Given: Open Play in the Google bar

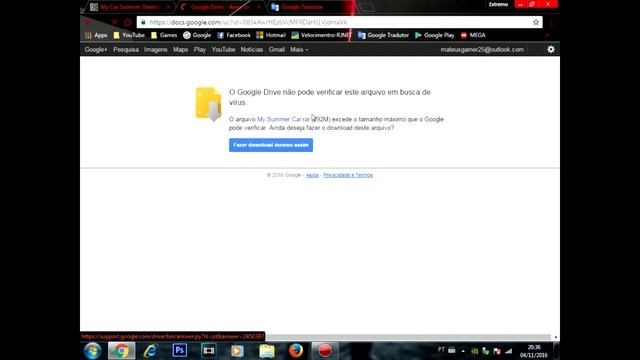Looking at the screenshot, I should click(x=200, y=49).
